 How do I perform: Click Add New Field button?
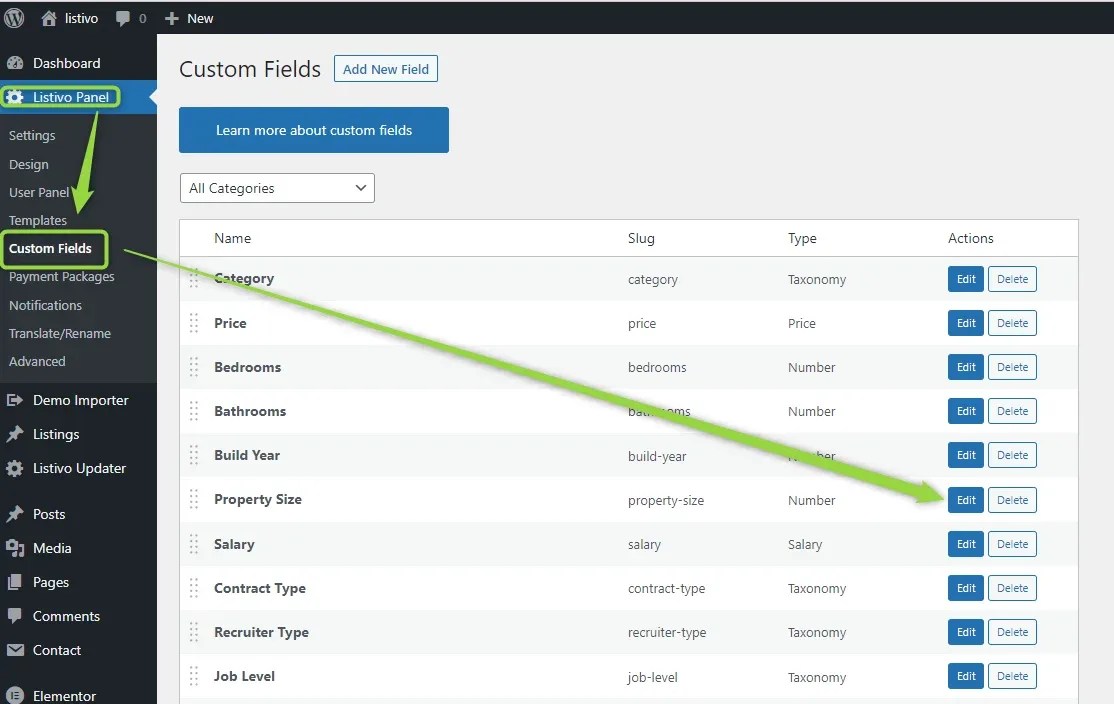(x=386, y=69)
